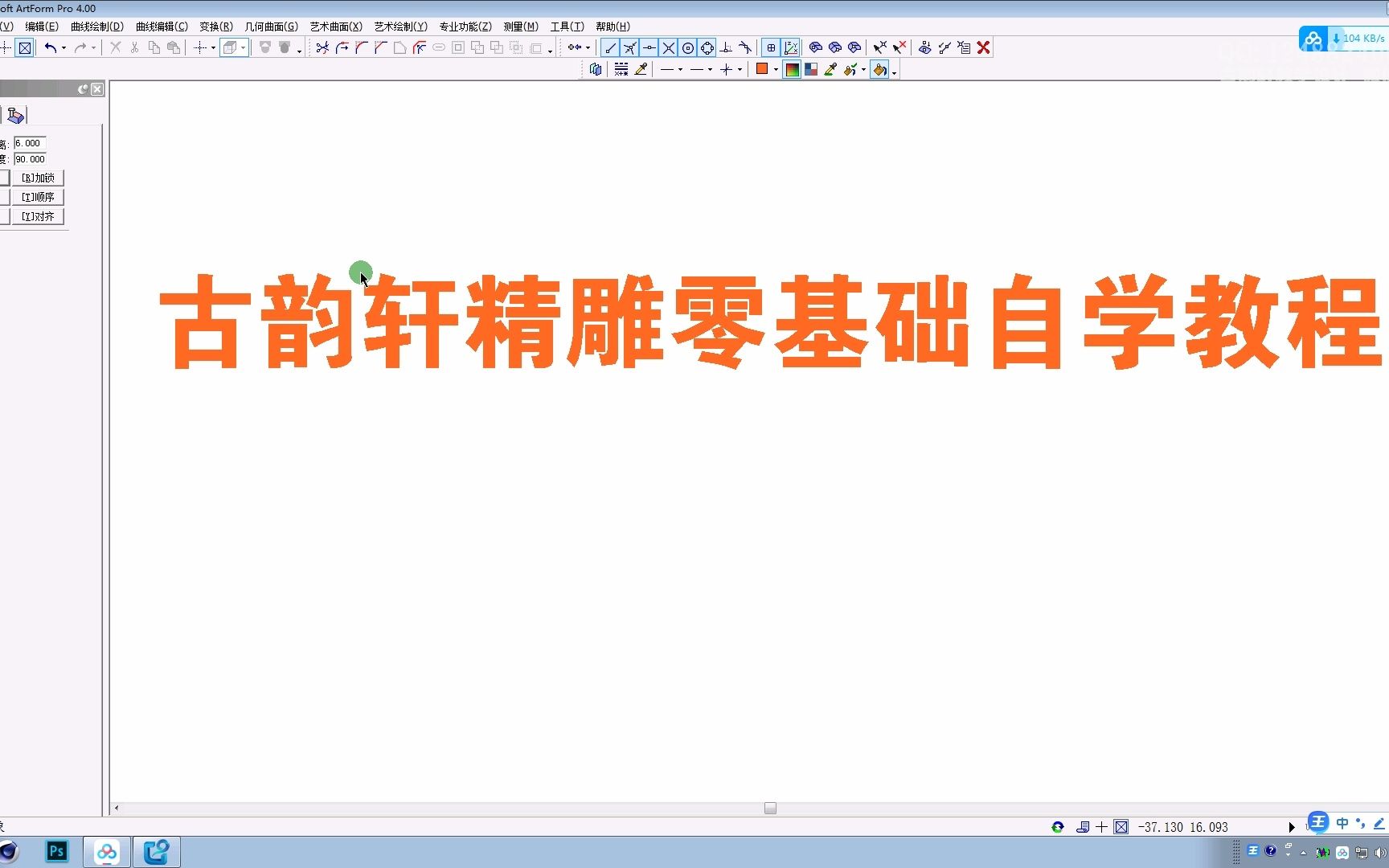The image size is (1389, 868).
Task: Click the refresh arrows status bar icon
Action: pos(1058,826)
